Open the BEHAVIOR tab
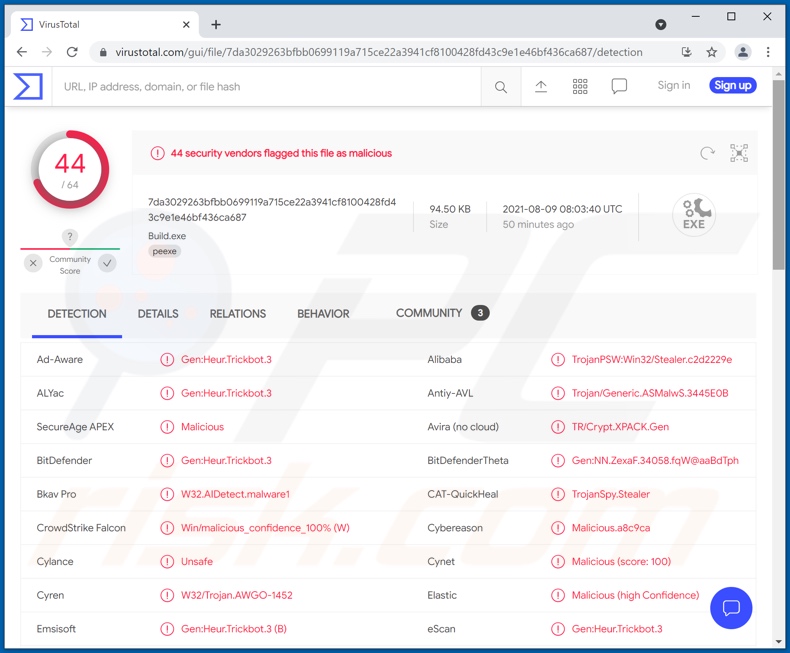790x653 pixels. (x=323, y=314)
